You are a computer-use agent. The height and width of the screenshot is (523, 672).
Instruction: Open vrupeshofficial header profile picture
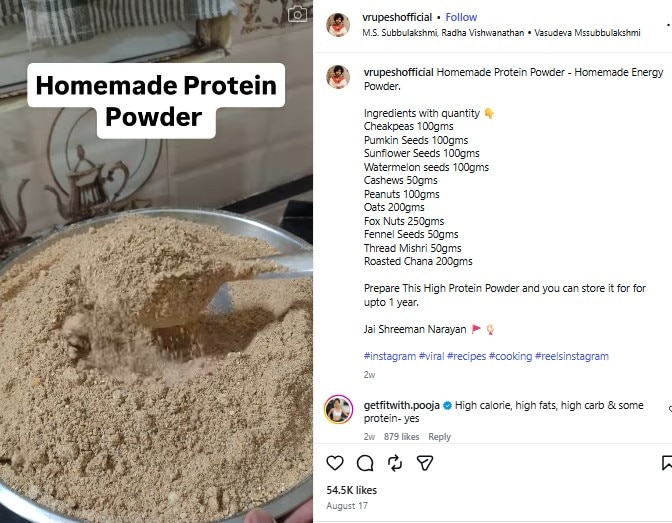coord(338,24)
